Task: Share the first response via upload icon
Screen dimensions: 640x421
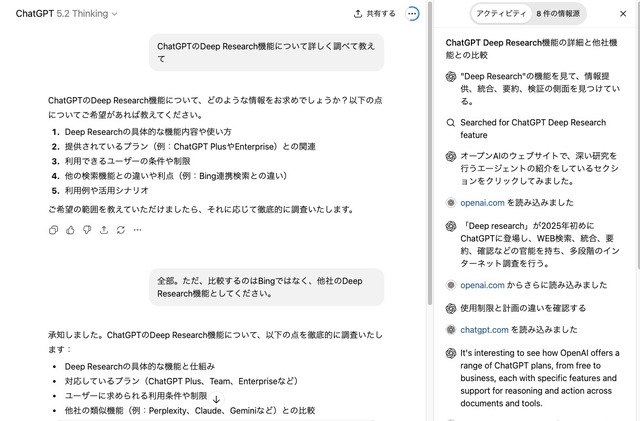Action: click(104, 230)
